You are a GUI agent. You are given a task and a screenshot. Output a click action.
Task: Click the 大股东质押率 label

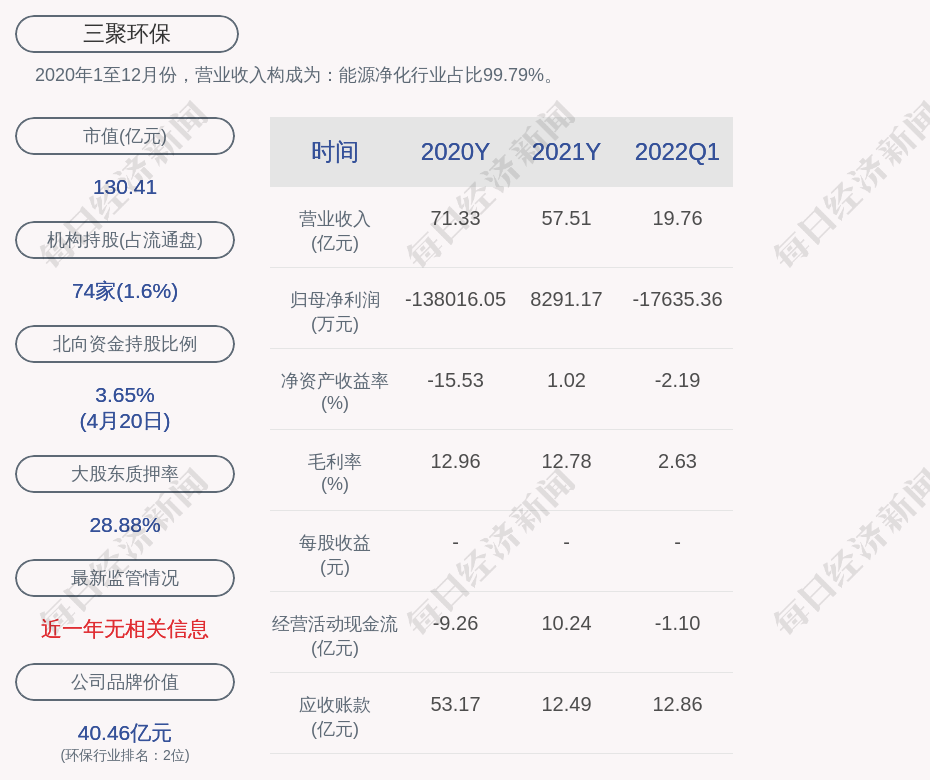click(125, 473)
